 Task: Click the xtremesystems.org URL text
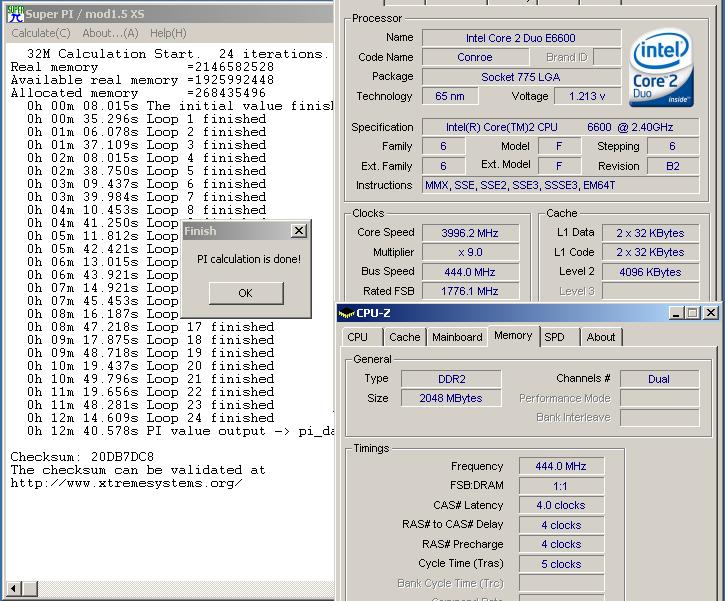(x=126, y=483)
